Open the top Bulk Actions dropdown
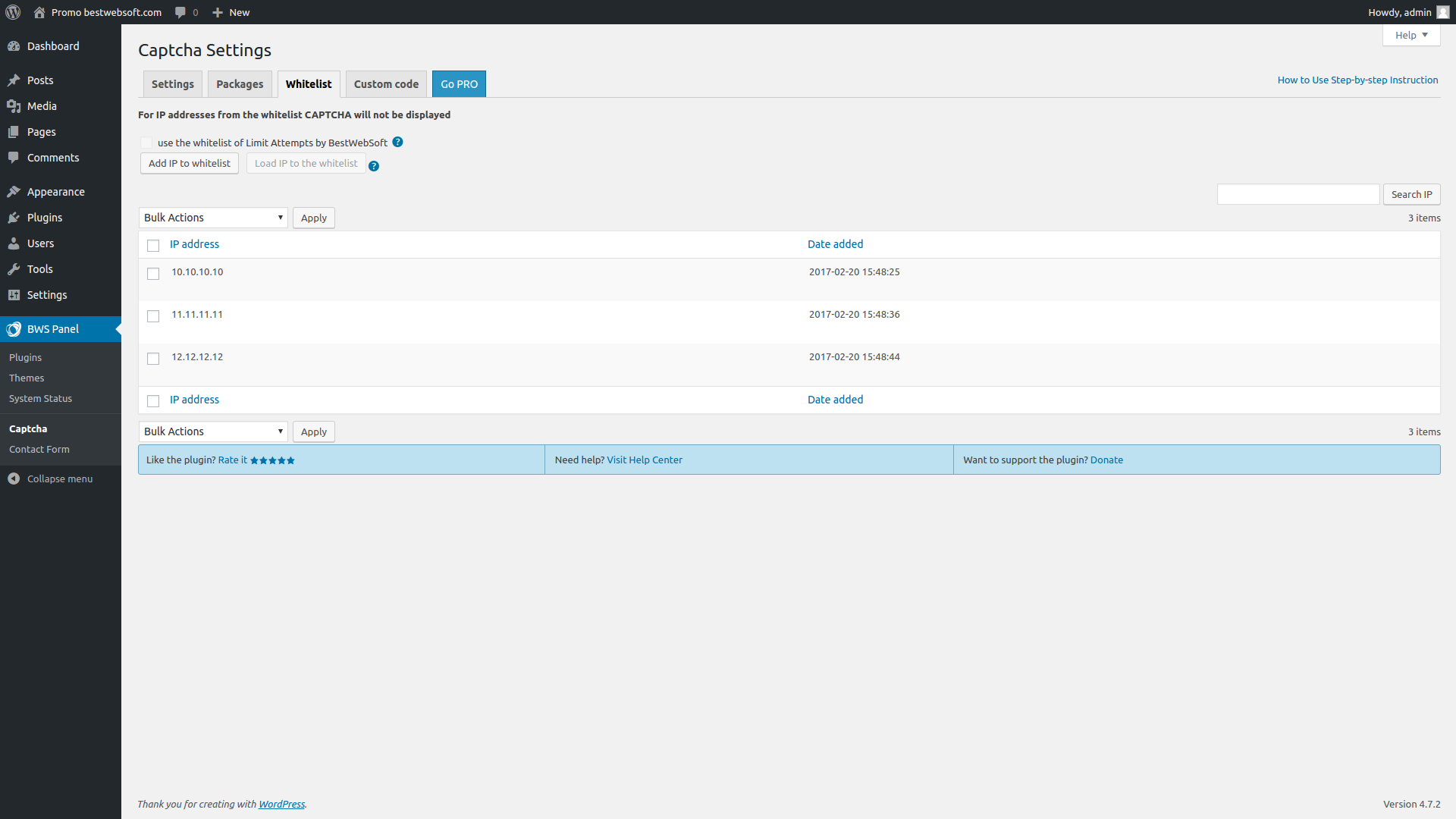The height and width of the screenshot is (819, 1456). point(213,218)
